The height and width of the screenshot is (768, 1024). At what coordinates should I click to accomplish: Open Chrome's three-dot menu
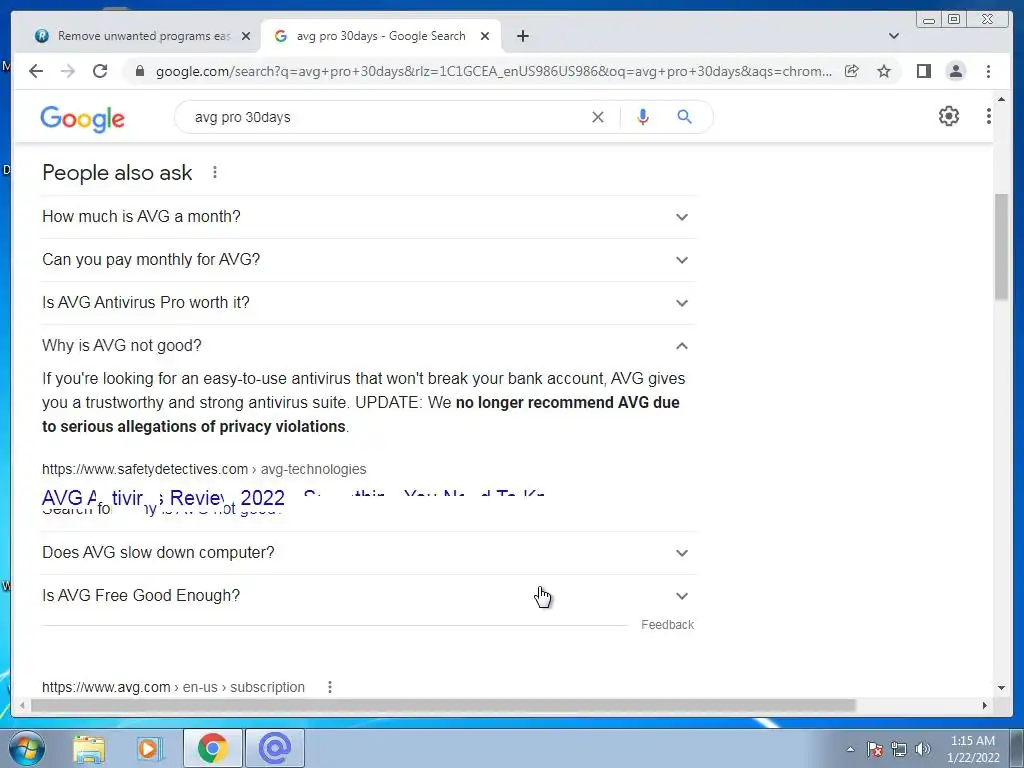[988, 71]
